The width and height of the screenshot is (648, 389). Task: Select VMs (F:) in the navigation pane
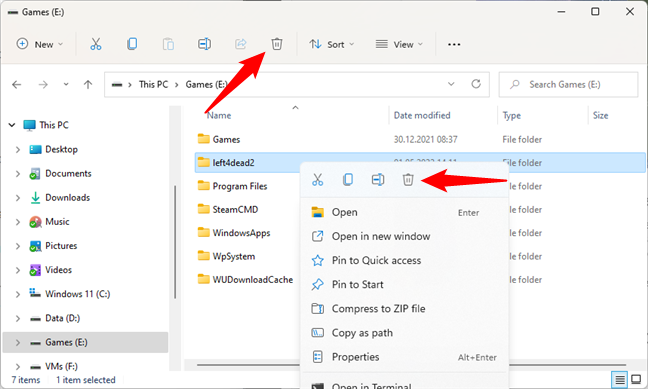pyautogui.click(x=61, y=366)
